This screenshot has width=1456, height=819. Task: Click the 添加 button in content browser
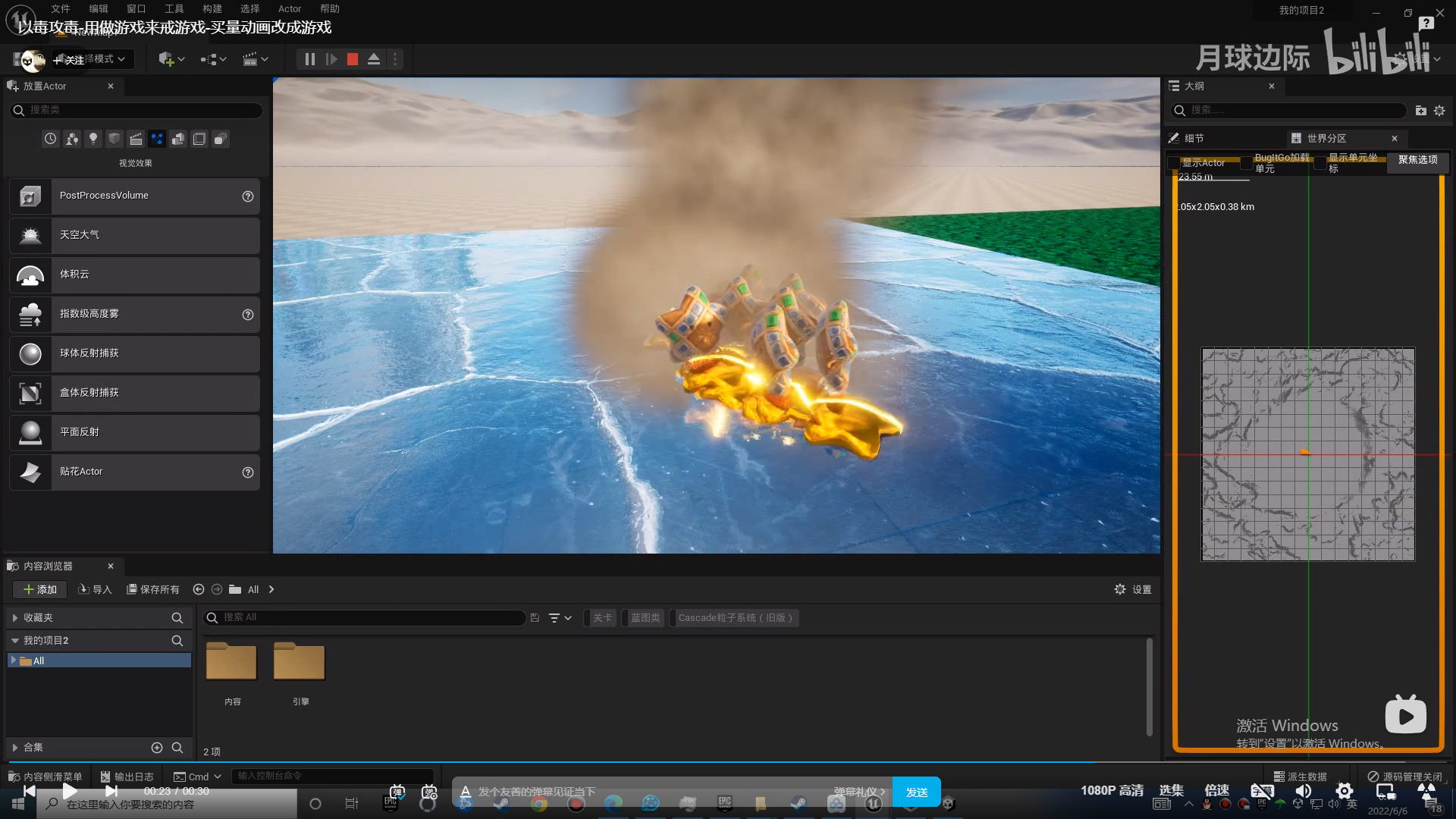39,589
